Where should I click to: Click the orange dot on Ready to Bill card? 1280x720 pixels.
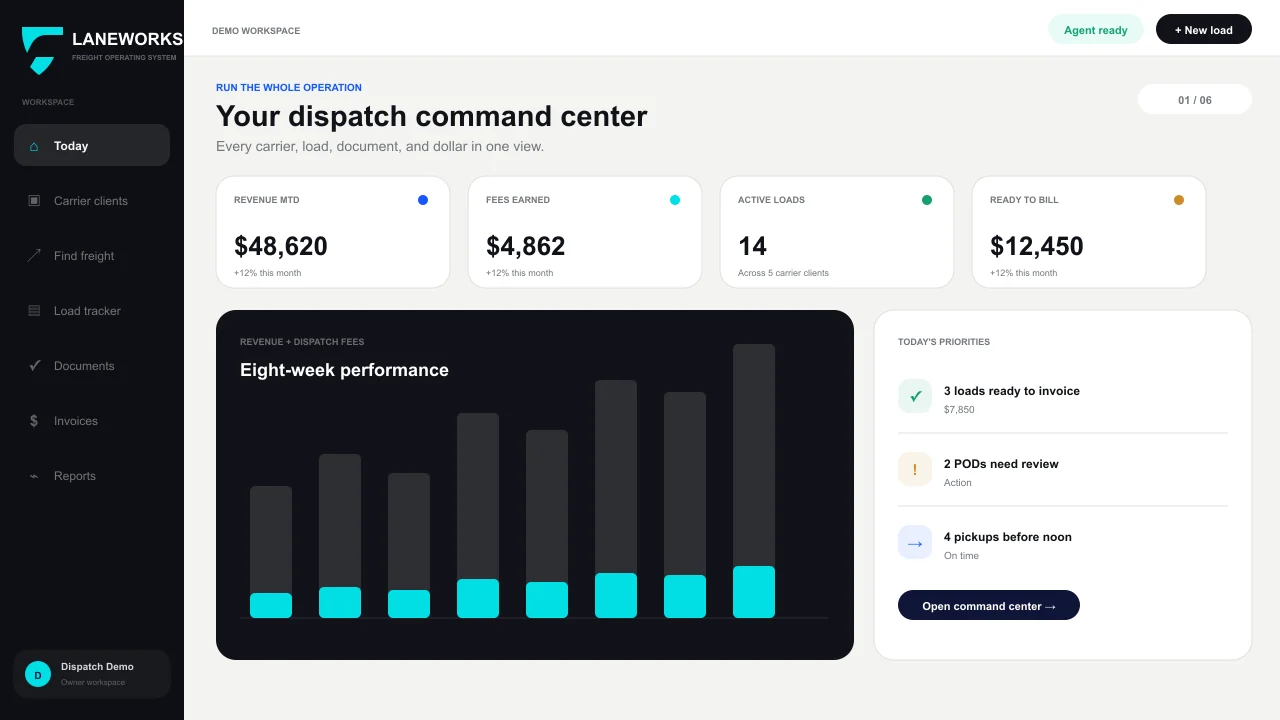pos(1179,200)
